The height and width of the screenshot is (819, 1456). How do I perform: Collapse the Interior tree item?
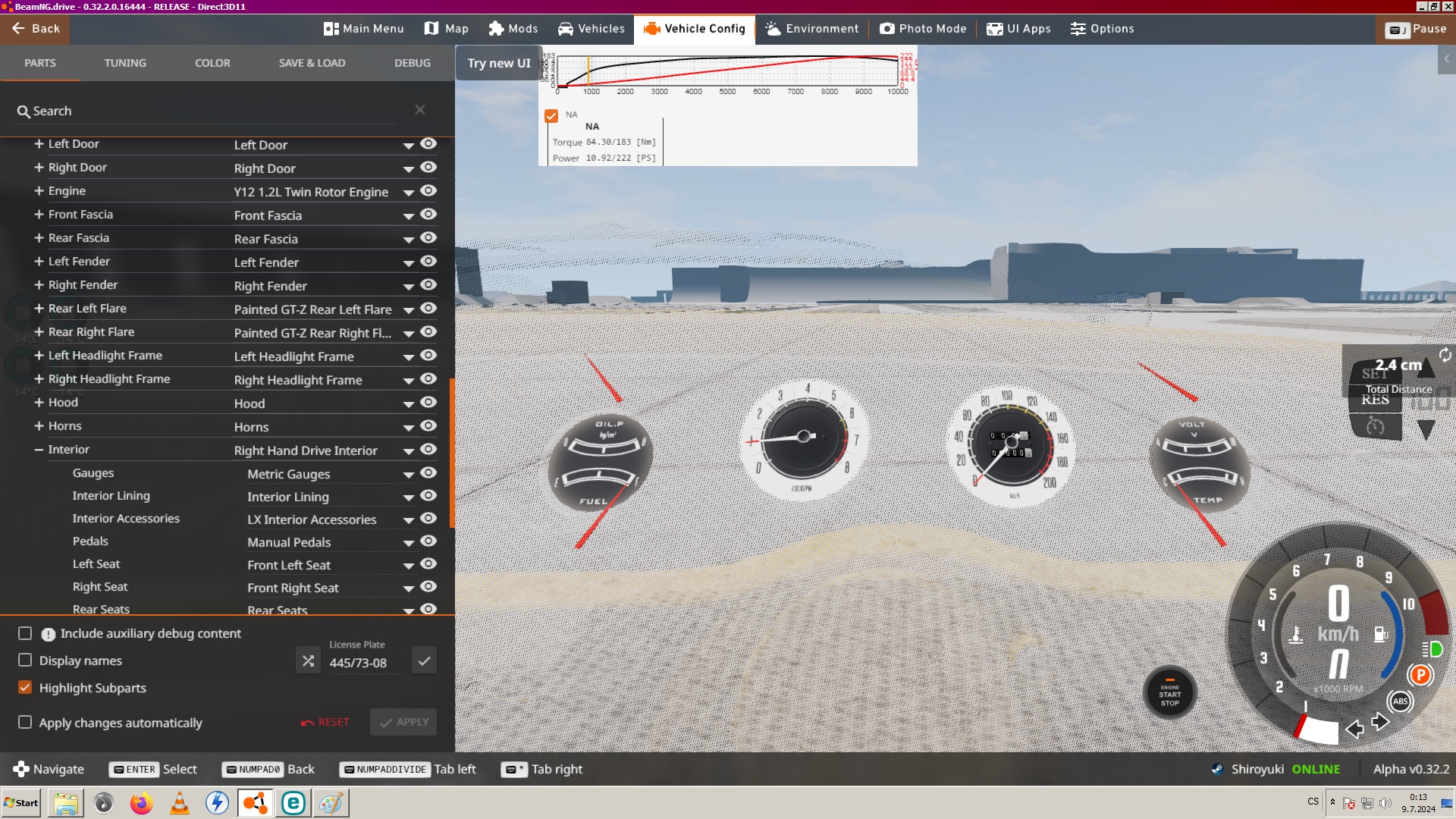coord(39,450)
